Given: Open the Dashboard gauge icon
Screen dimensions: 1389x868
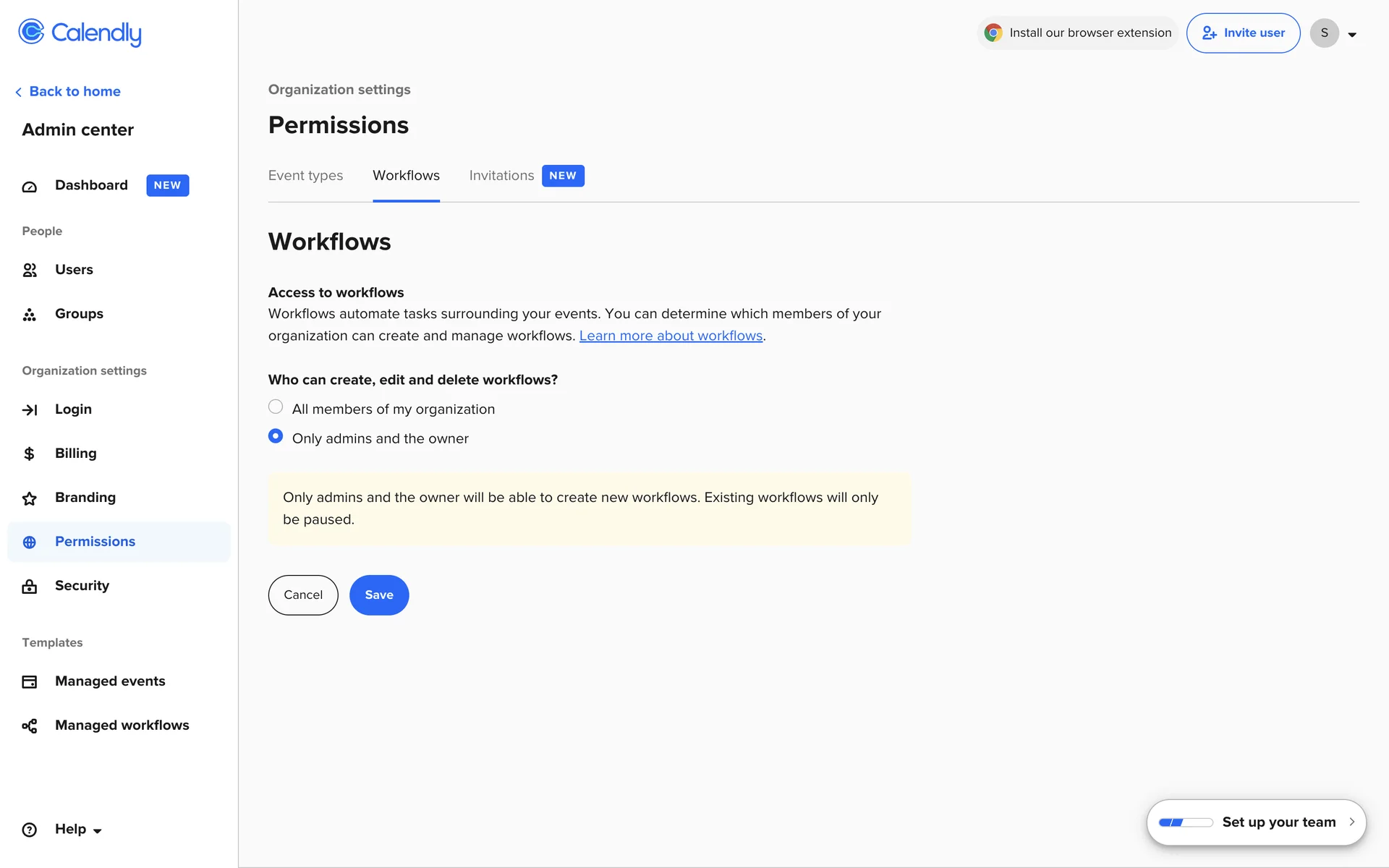Looking at the screenshot, I should pos(29,187).
